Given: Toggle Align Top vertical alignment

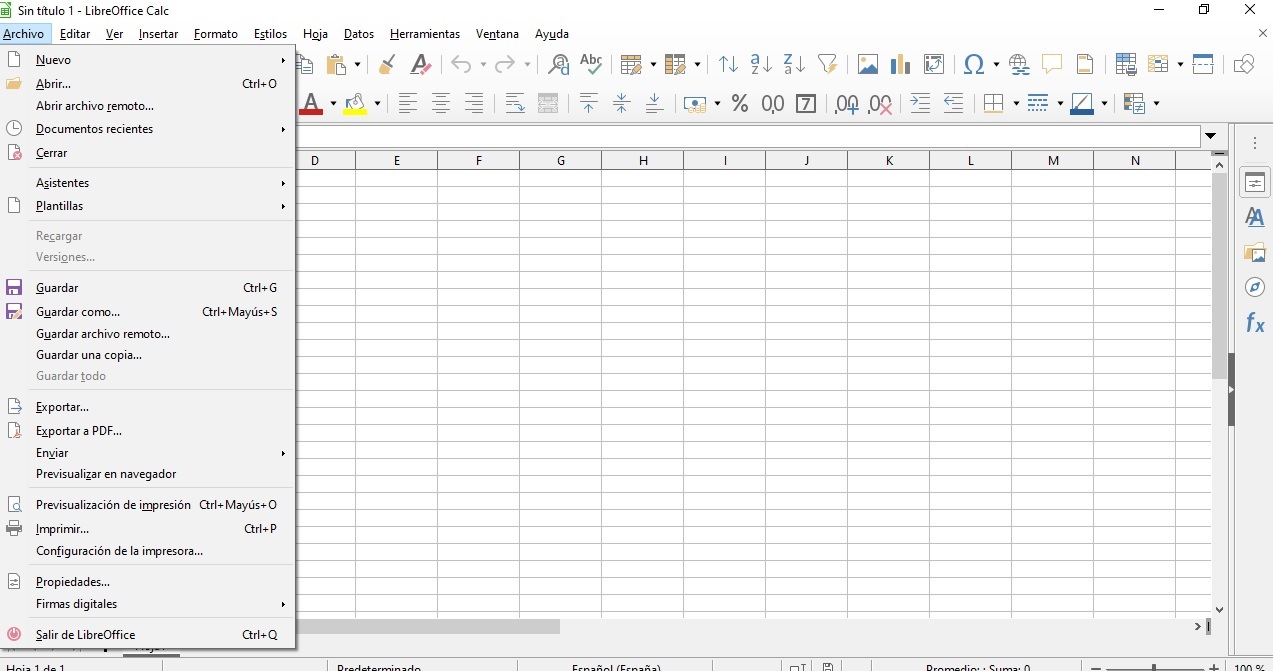Looking at the screenshot, I should 589,103.
